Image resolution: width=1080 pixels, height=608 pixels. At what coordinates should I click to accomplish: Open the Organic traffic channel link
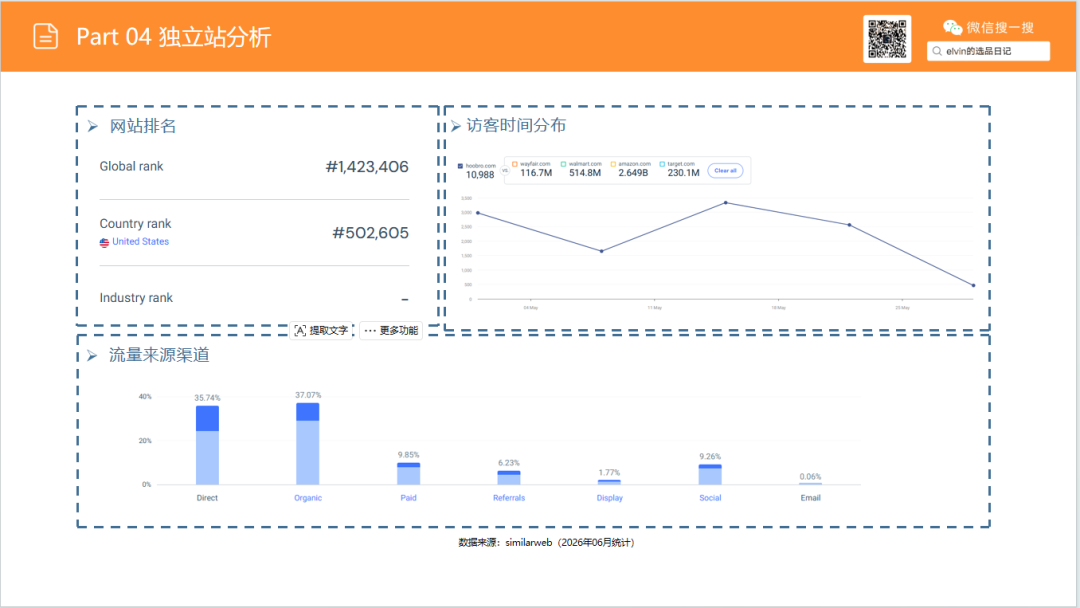[308, 498]
